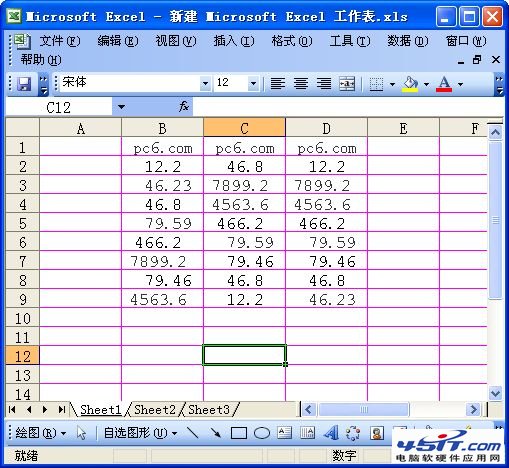Insert WordArt from drawing toolbar

point(331,433)
